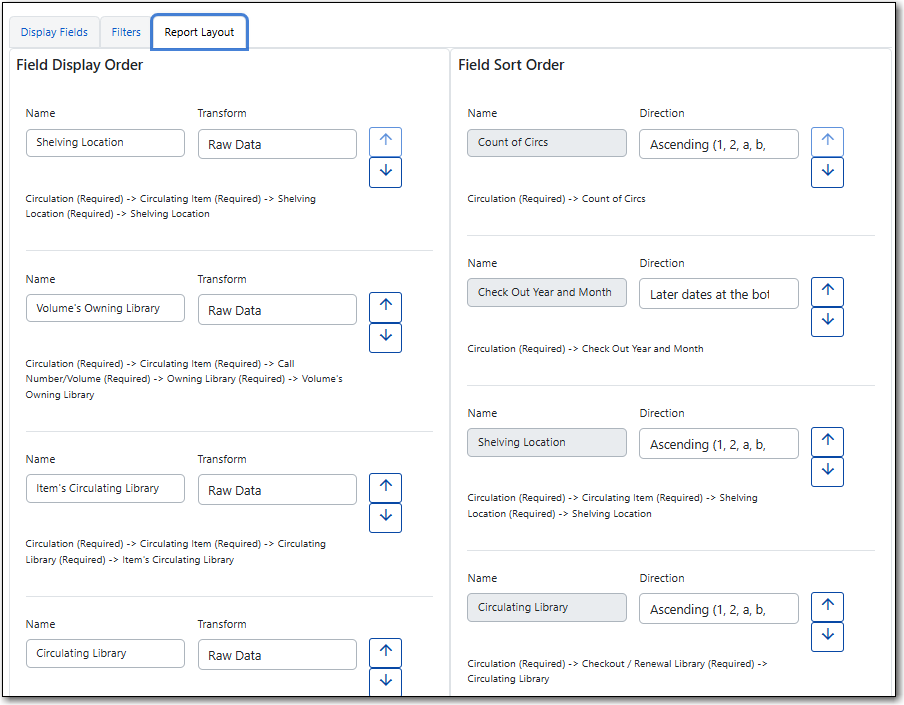Move Volume's Owning Library field down
This screenshot has width=904, height=705.
pyautogui.click(x=385, y=337)
